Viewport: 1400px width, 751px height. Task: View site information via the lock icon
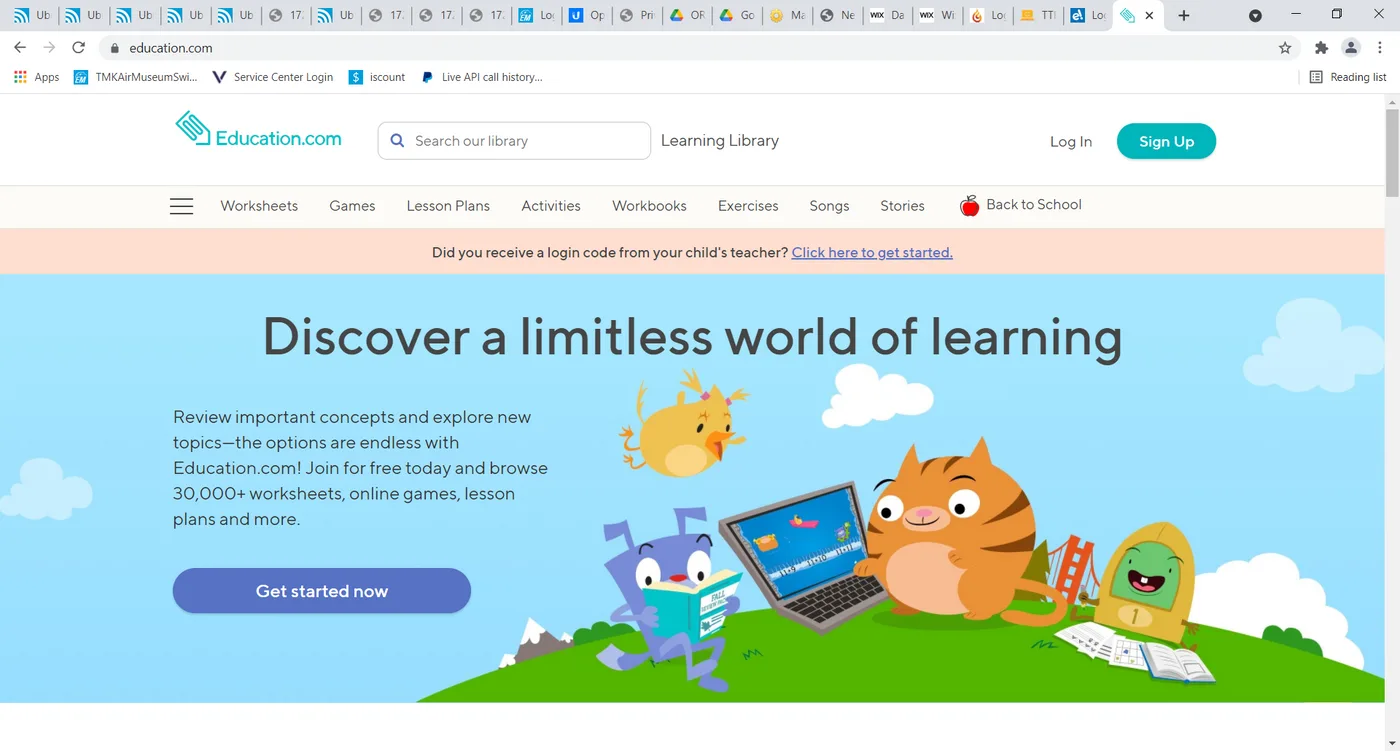(x=115, y=48)
